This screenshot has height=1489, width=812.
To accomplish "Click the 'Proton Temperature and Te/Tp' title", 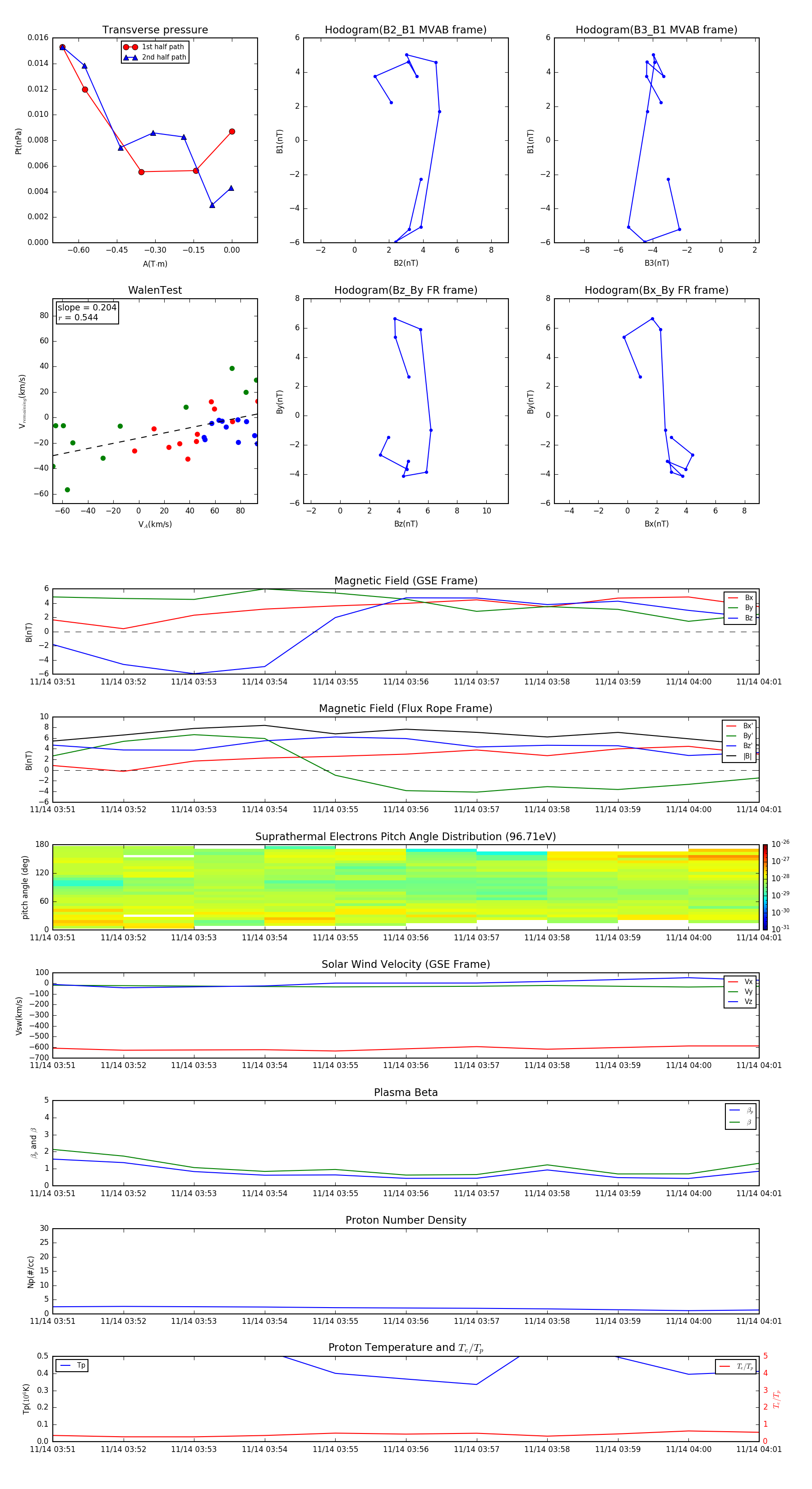I will click(406, 1347).
